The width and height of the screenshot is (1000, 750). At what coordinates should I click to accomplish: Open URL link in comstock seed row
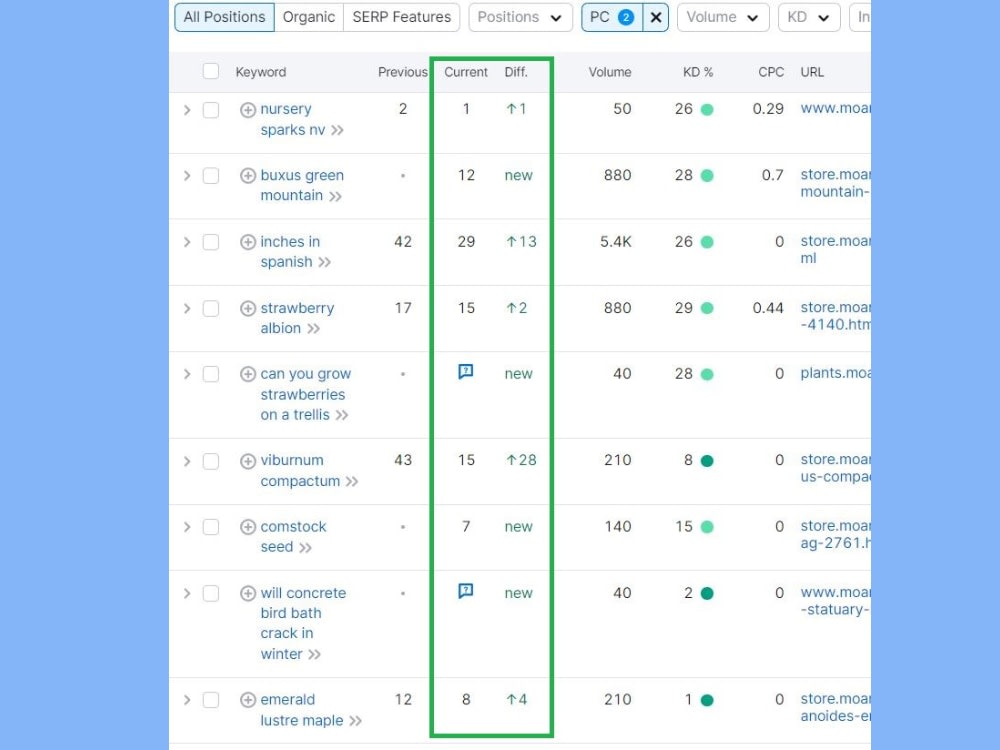click(x=835, y=534)
